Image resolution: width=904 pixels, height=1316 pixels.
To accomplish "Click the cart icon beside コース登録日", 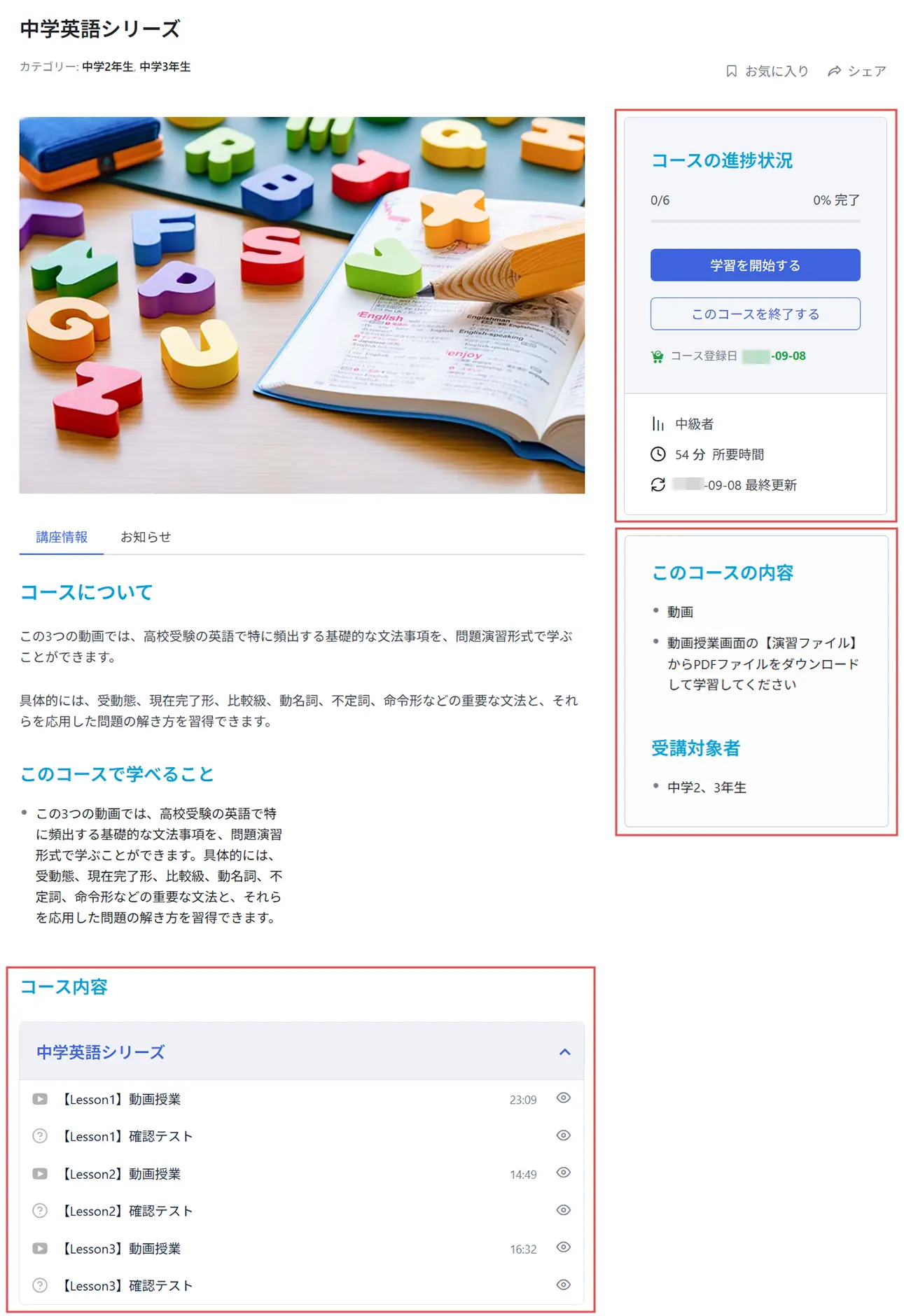I will click(x=657, y=356).
